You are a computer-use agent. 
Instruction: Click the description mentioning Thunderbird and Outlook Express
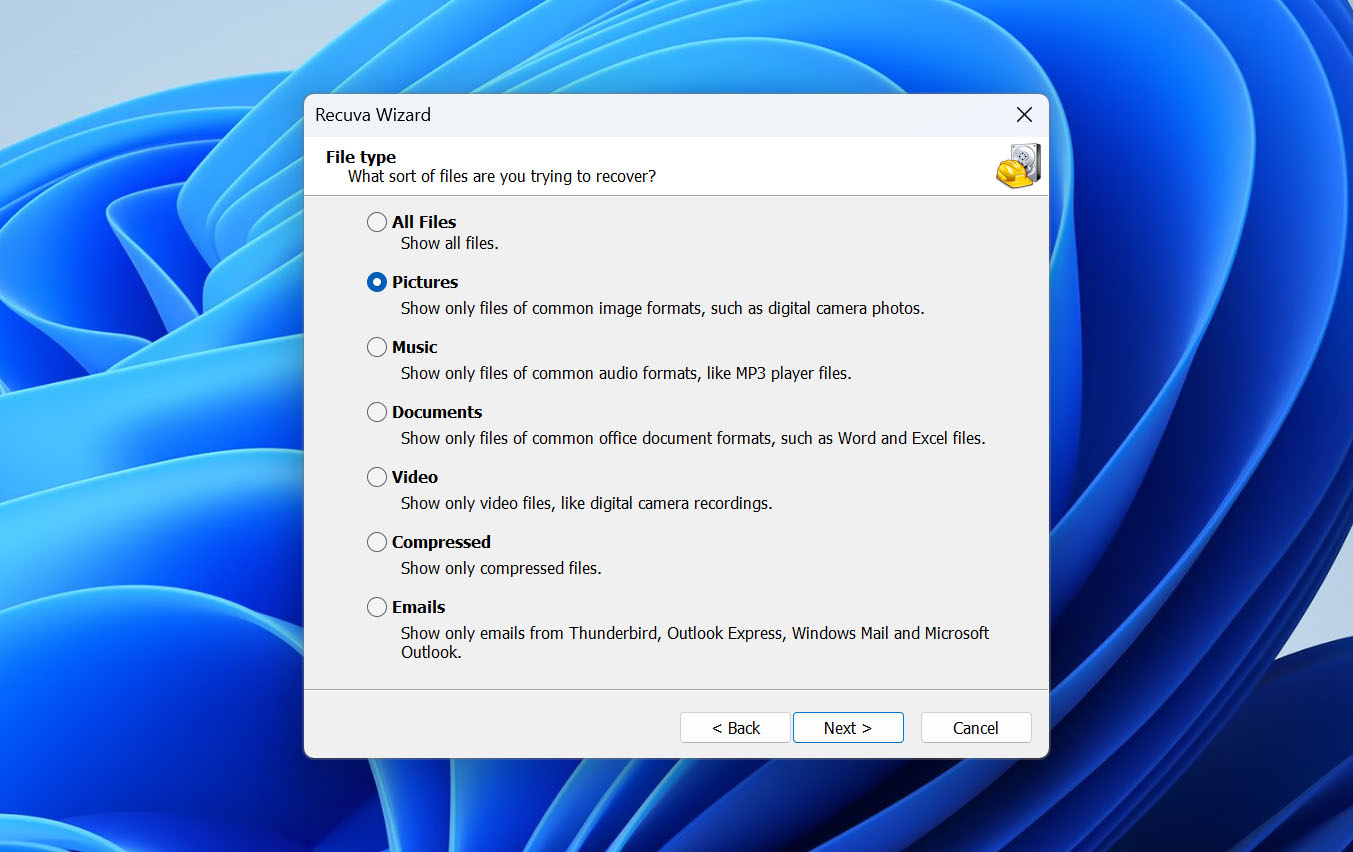tap(695, 642)
